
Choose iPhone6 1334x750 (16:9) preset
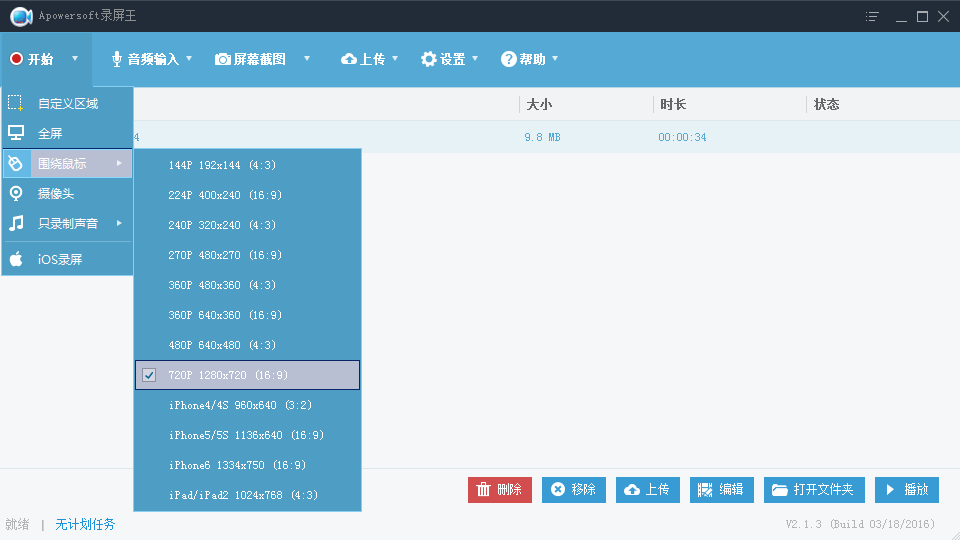point(247,465)
